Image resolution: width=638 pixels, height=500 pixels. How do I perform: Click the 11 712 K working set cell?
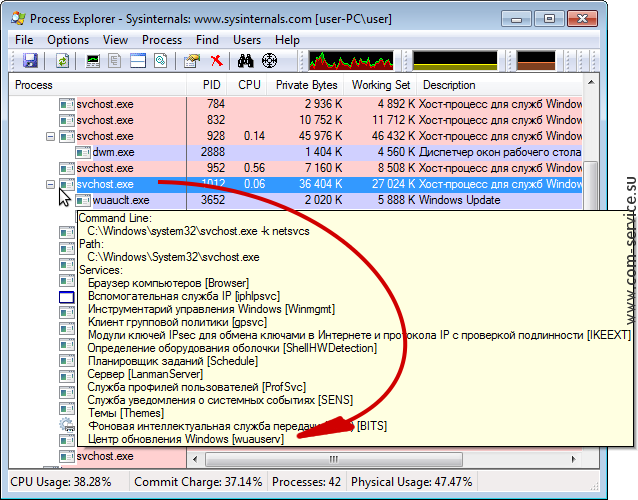393,120
